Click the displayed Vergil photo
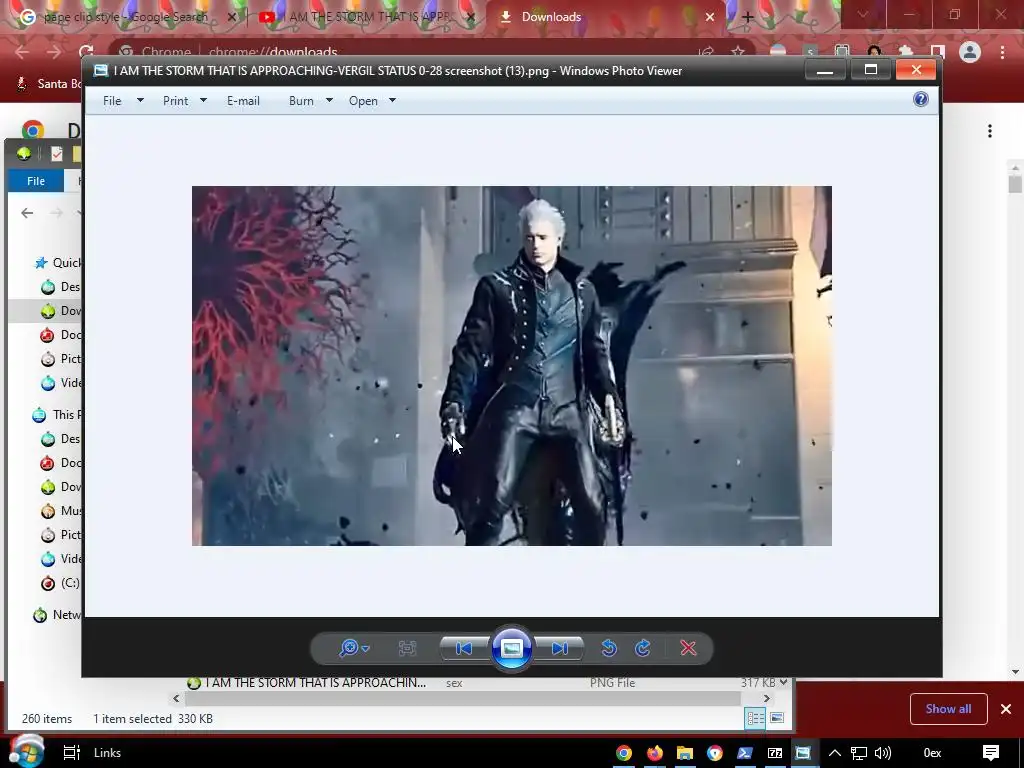This screenshot has width=1024, height=768. click(x=512, y=366)
